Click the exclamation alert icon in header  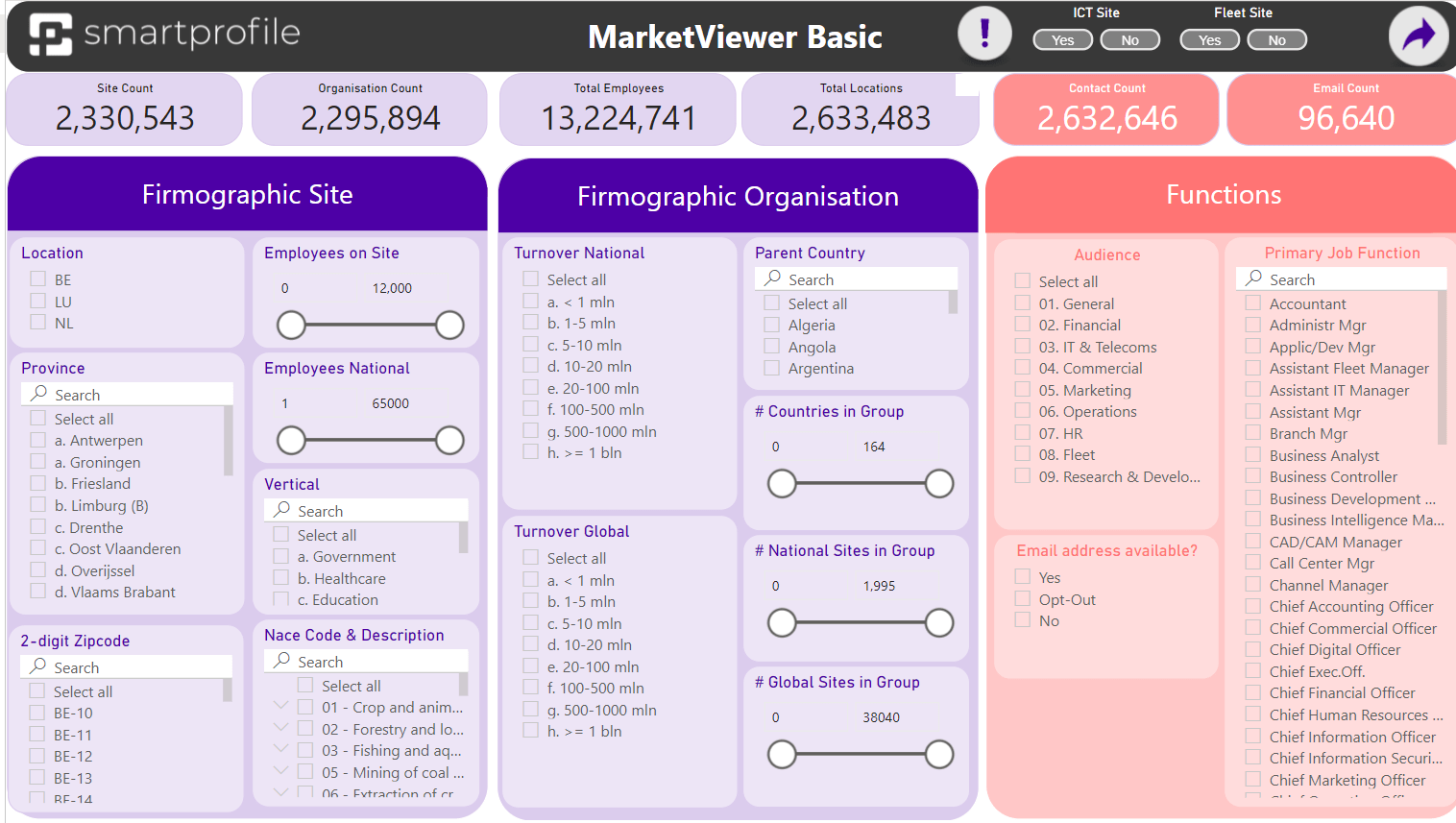(x=984, y=34)
